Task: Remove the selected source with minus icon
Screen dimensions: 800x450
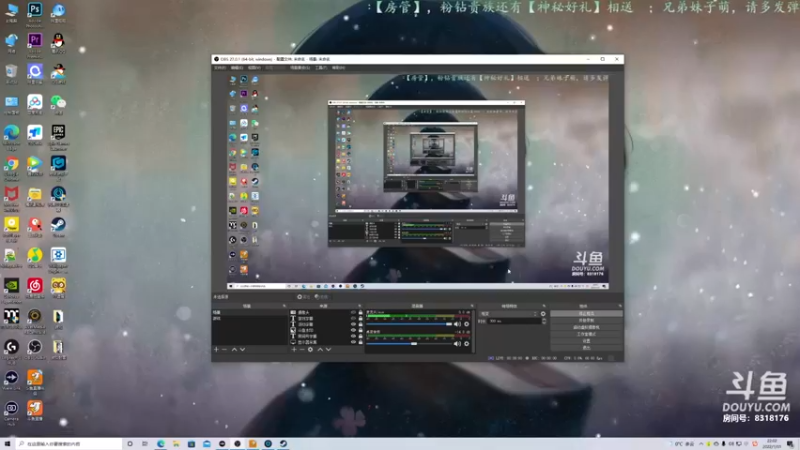Action: (x=302, y=349)
